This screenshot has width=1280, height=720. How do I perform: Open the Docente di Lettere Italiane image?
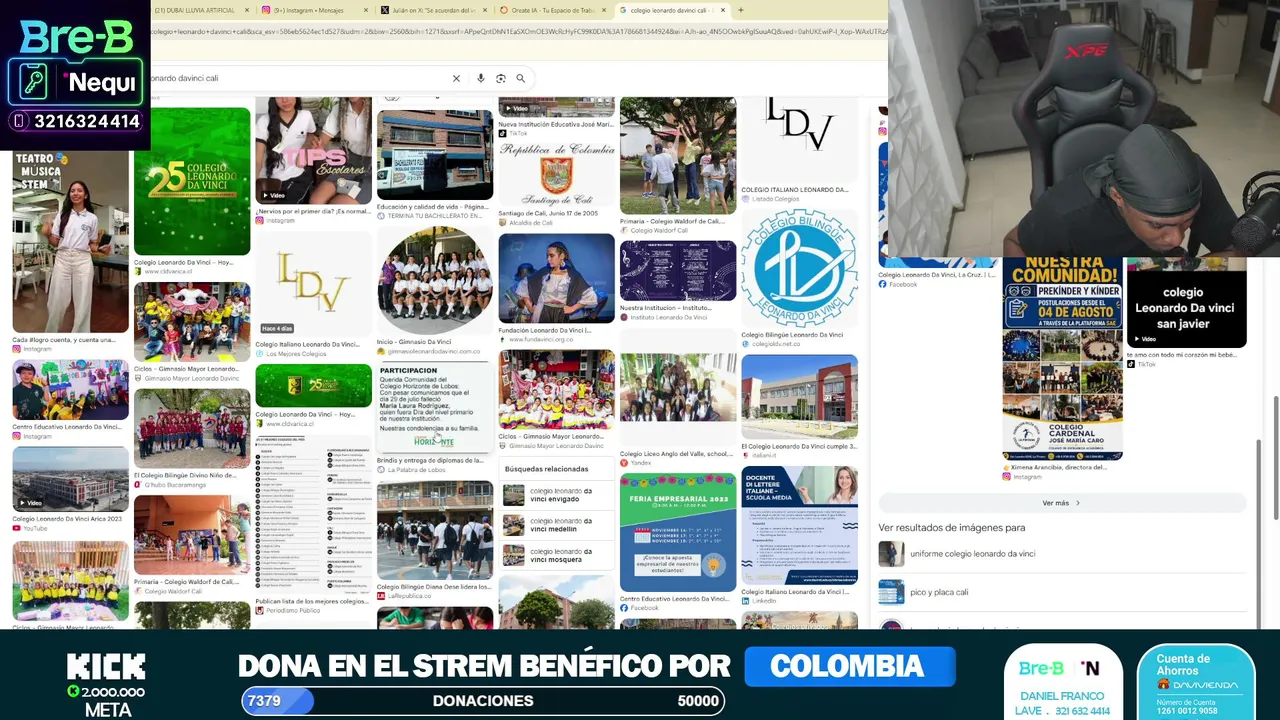pos(799,525)
